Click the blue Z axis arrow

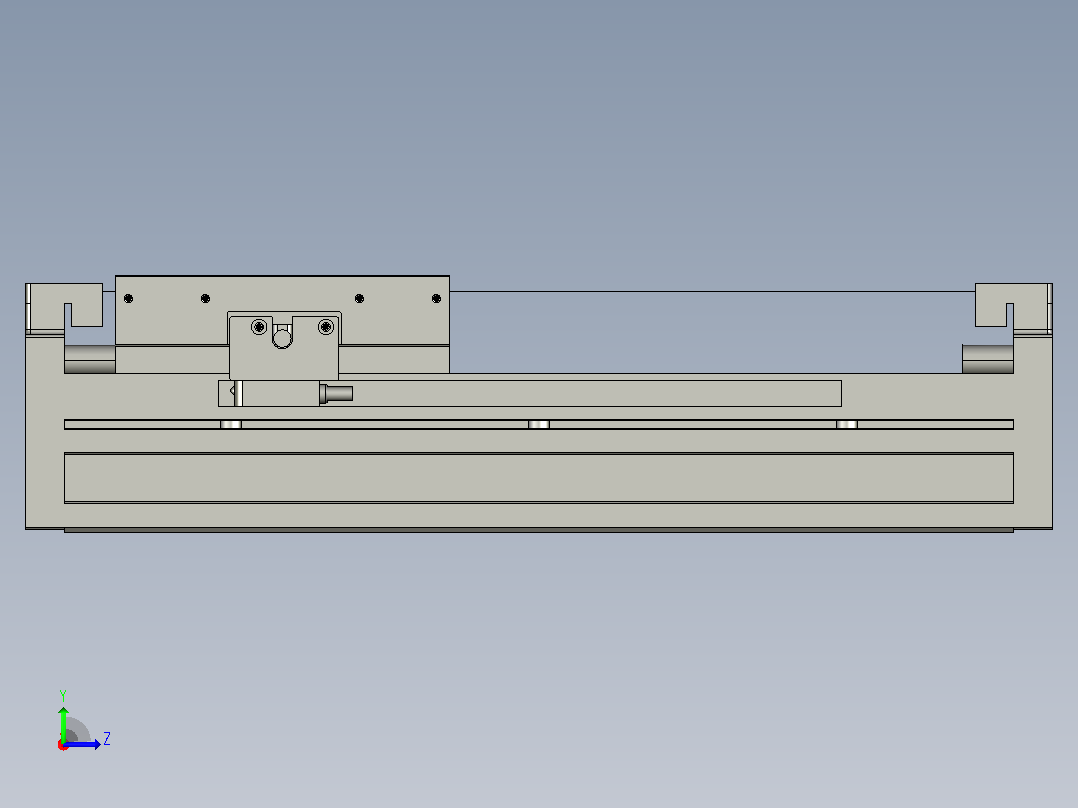(x=82, y=744)
